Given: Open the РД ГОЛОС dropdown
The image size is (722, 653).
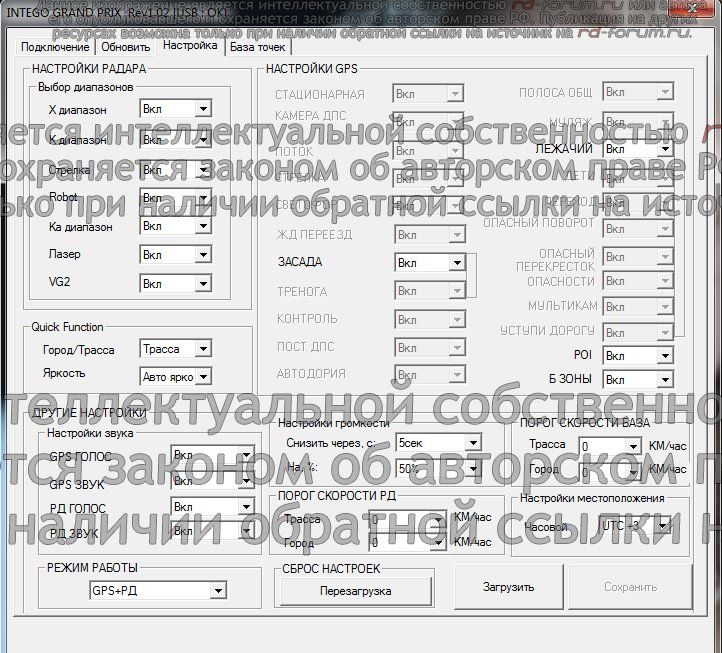Looking at the screenshot, I should point(213,507).
